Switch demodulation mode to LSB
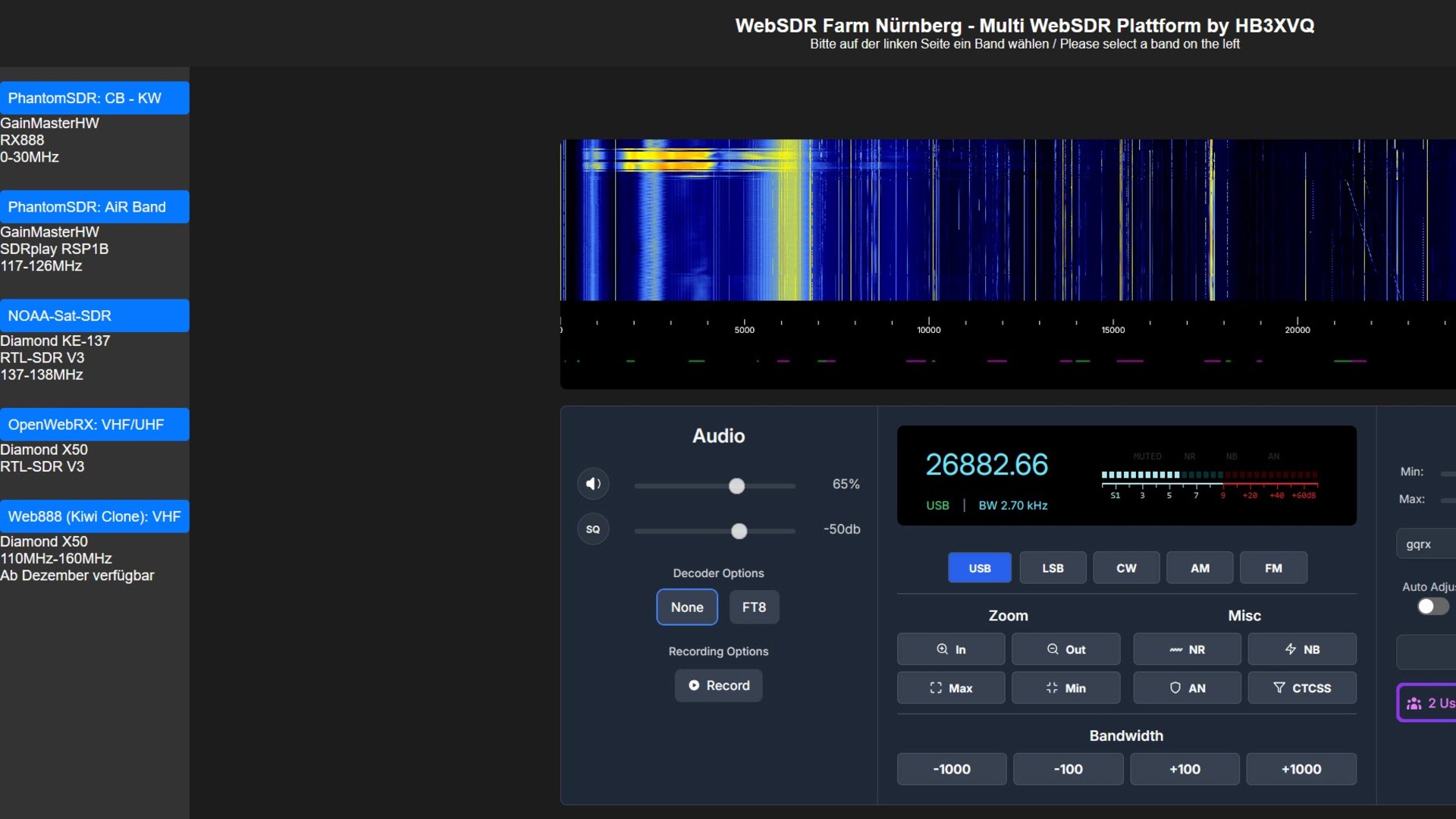Image resolution: width=1456 pixels, height=819 pixels. [x=1053, y=568]
